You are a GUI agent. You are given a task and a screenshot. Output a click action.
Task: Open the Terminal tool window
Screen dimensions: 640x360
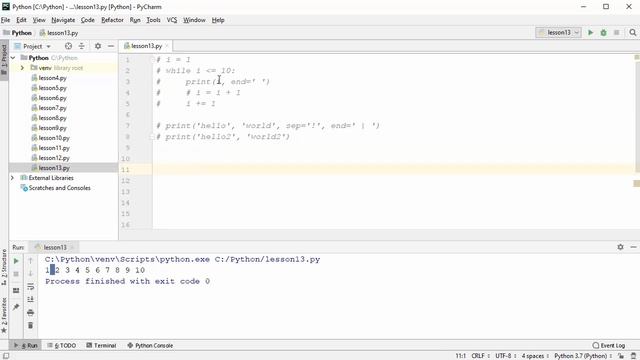pyautogui.click(x=101, y=345)
